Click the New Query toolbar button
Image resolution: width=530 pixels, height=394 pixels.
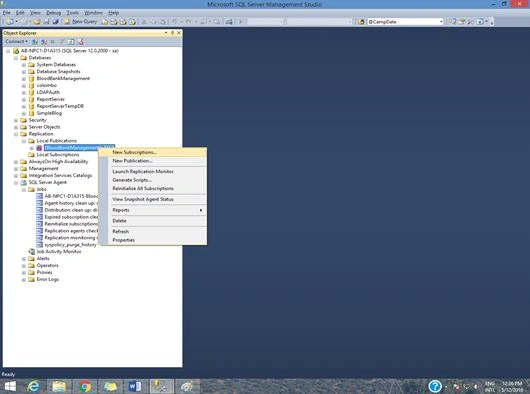pos(81,21)
